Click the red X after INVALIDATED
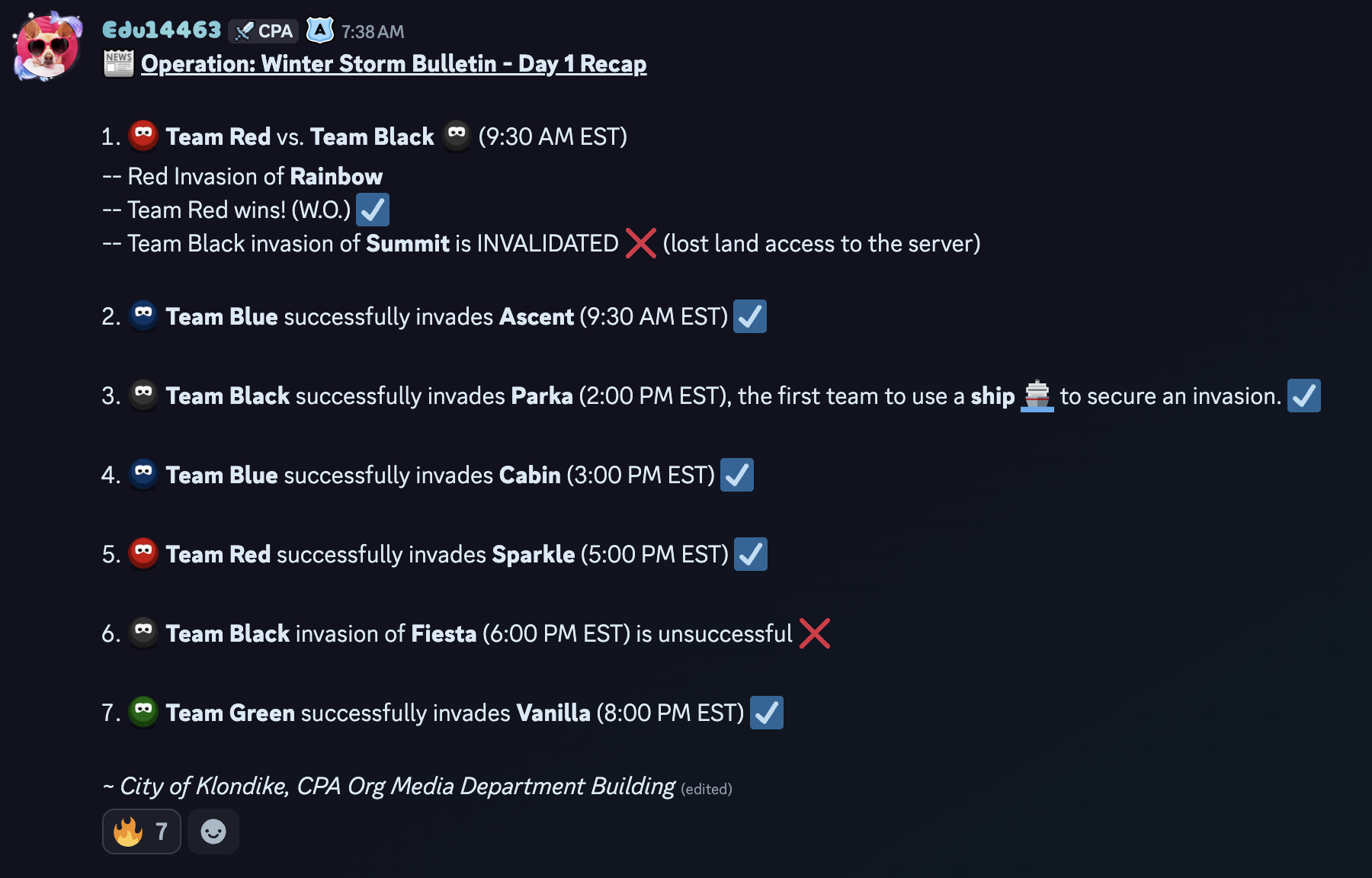Image resolution: width=1372 pixels, height=878 pixels. (x=640, y=243)
